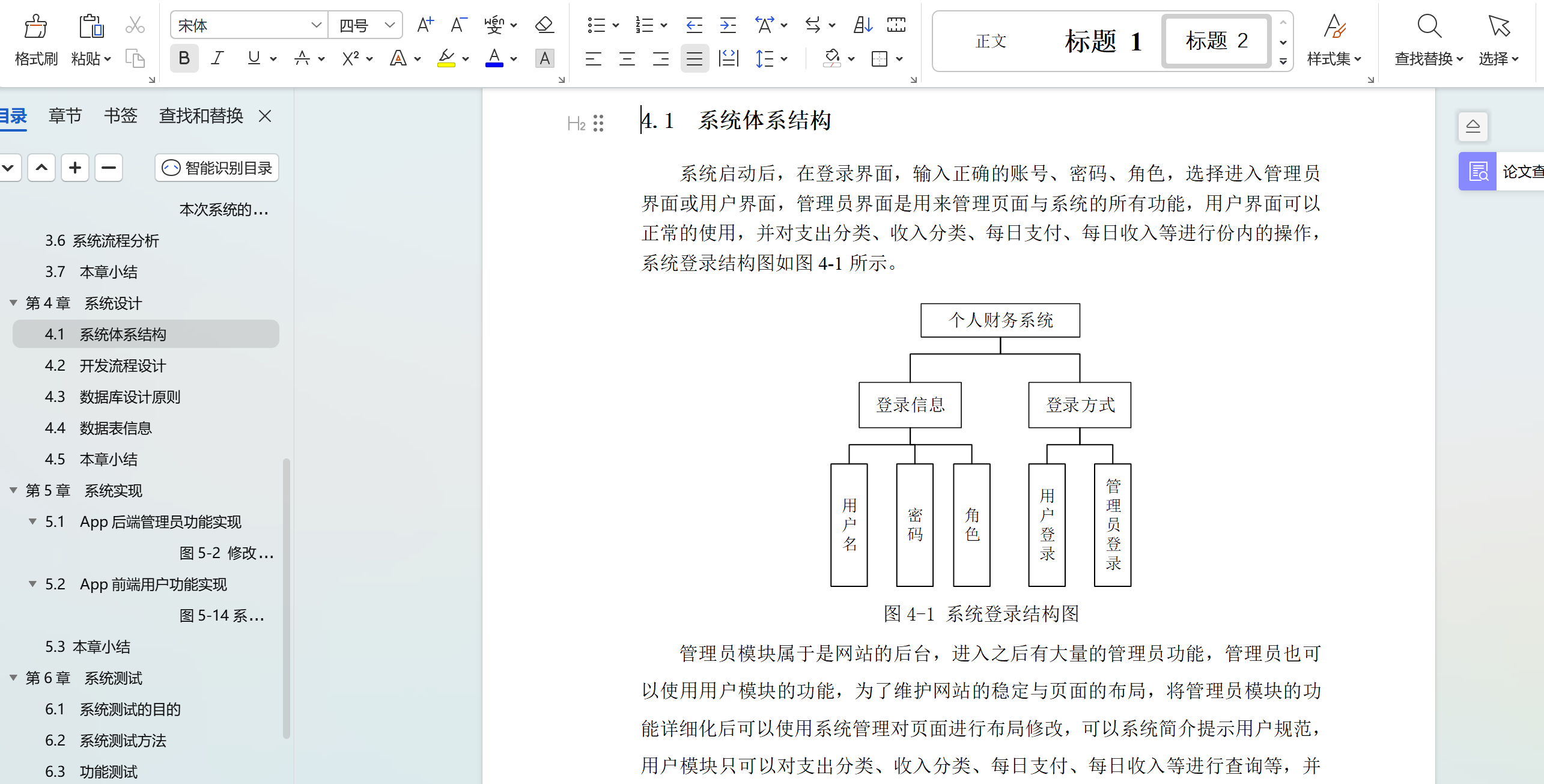
Task: Collapse 第 5 章 系统实现 in outline
Action: tap(13, 490)
